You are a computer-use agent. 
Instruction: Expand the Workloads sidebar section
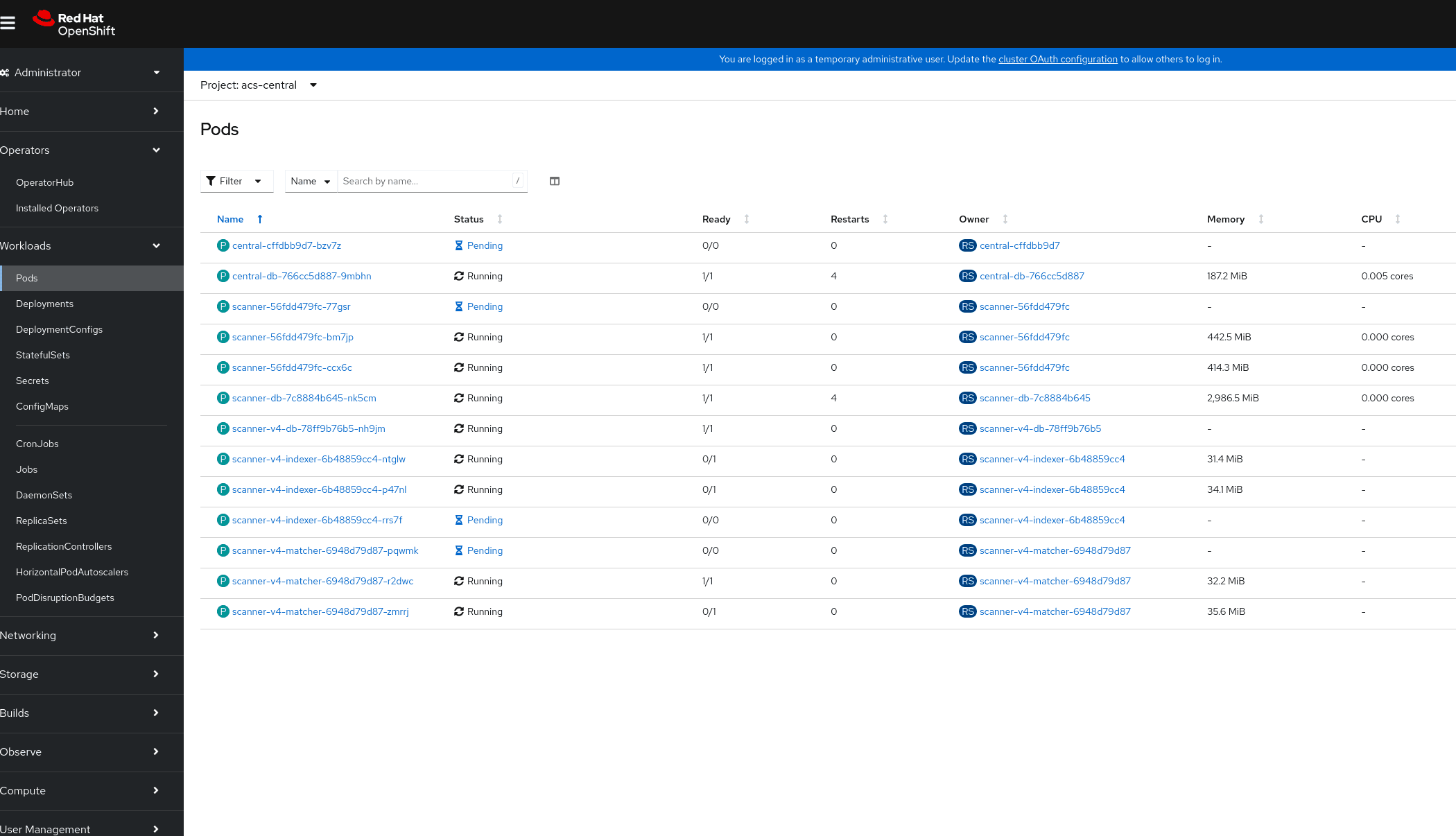pyautogui.click(x=80, y=245)
